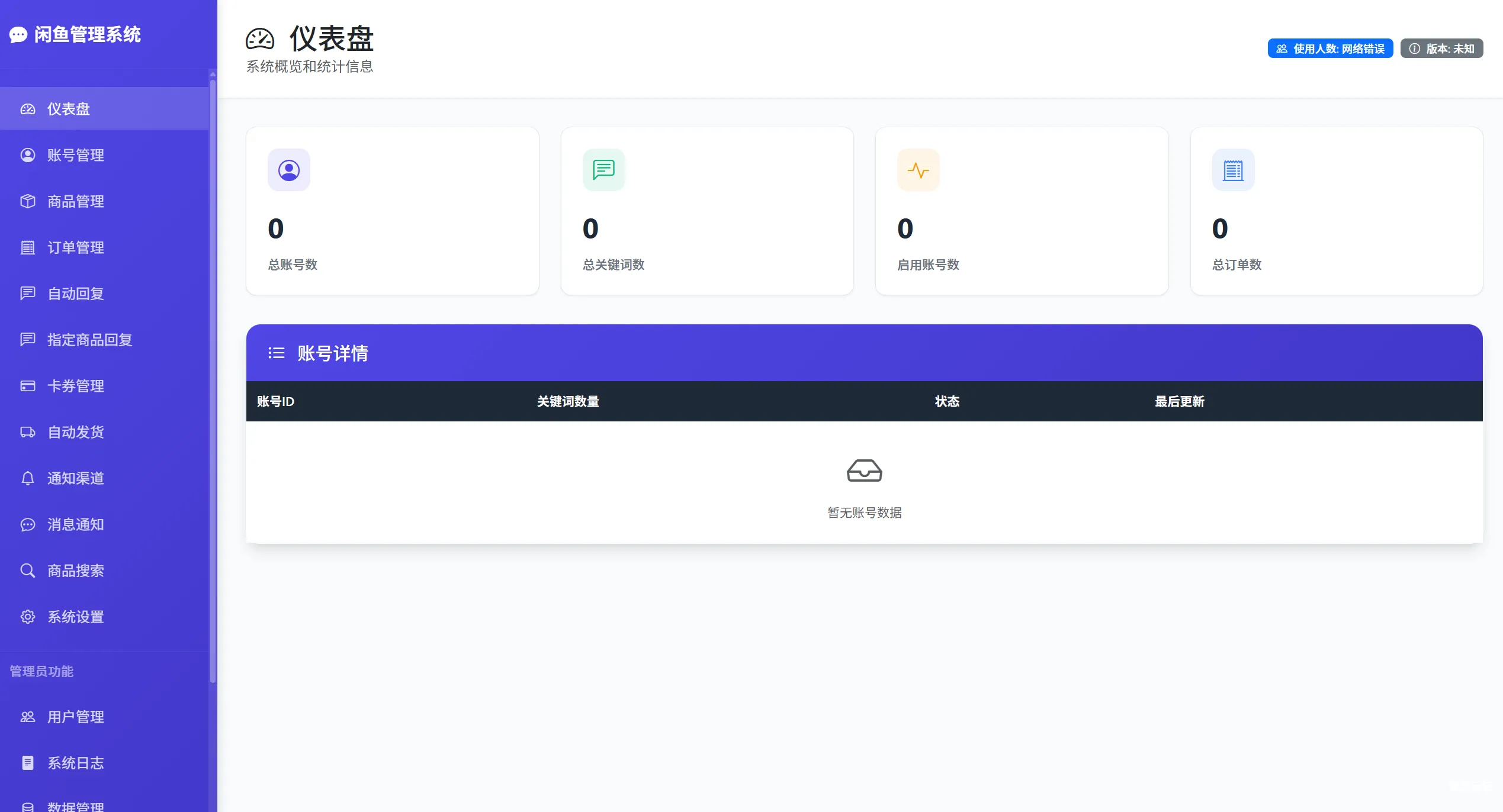
Task: Open 商品管理 via the package icon
Action: [28, 201]
